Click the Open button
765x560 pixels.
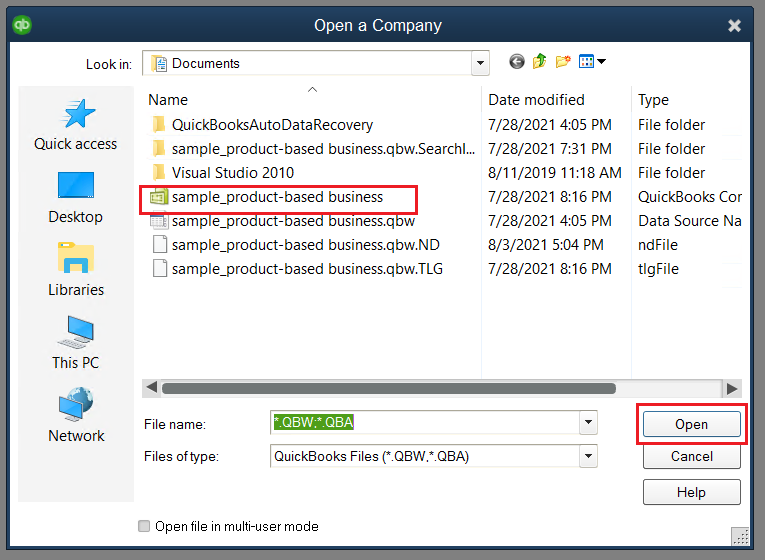coord(691,424)
